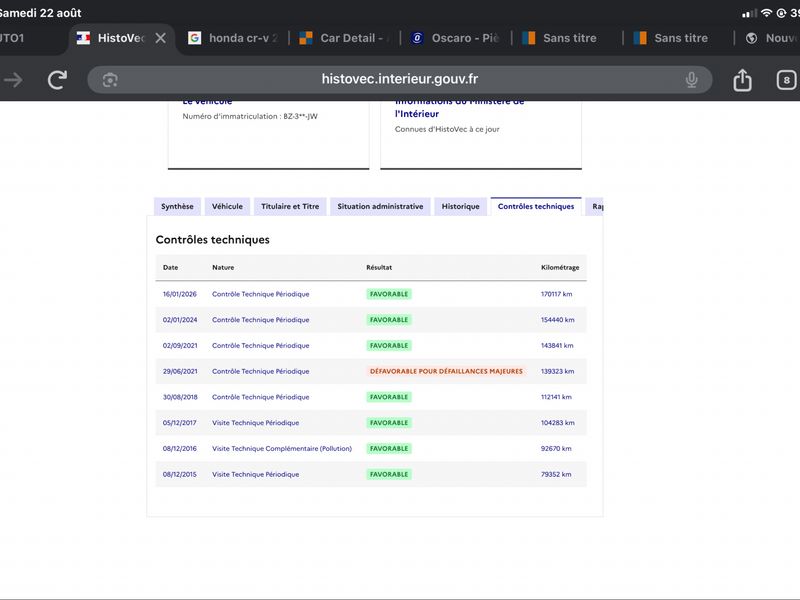Screen dimensions: 800x600
Task: Click the date 08/12/2015
Action: coord(180,474)
